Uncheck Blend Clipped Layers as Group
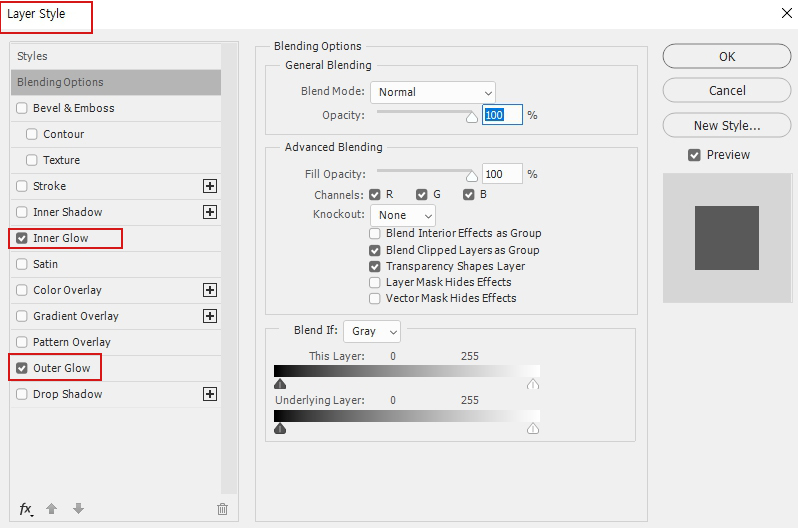The width and height of the screenshot is (798, 528). pyautogui.click(x=375, y=251)
